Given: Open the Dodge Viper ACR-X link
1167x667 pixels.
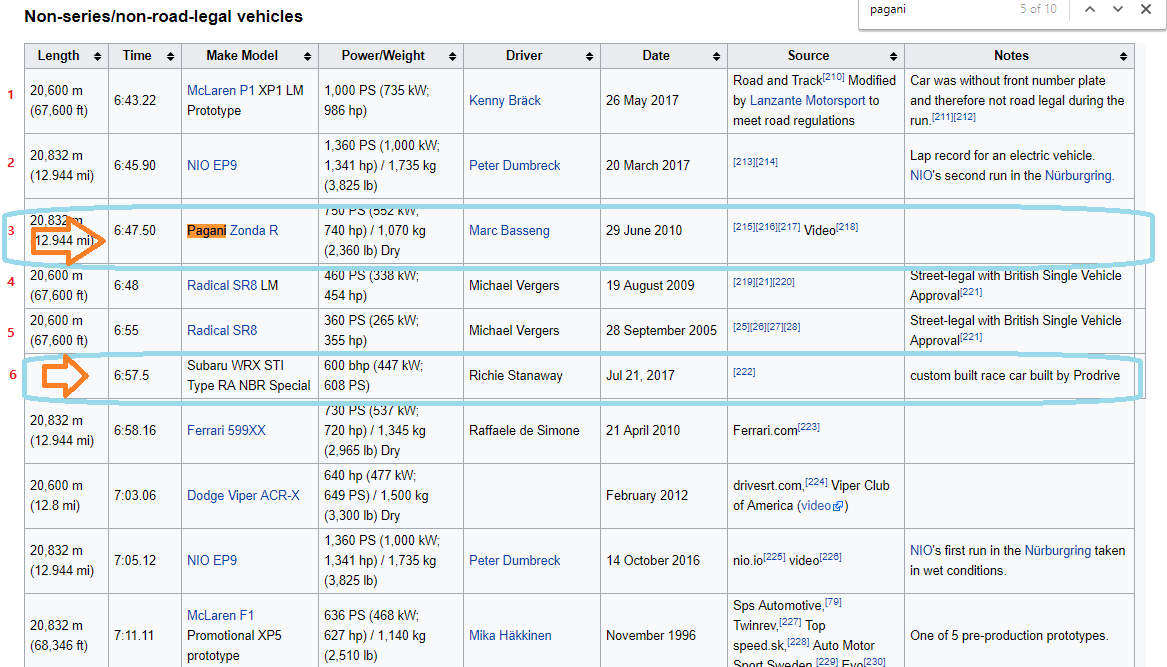Looking at the screenshot, I should (x=243, y=496).
